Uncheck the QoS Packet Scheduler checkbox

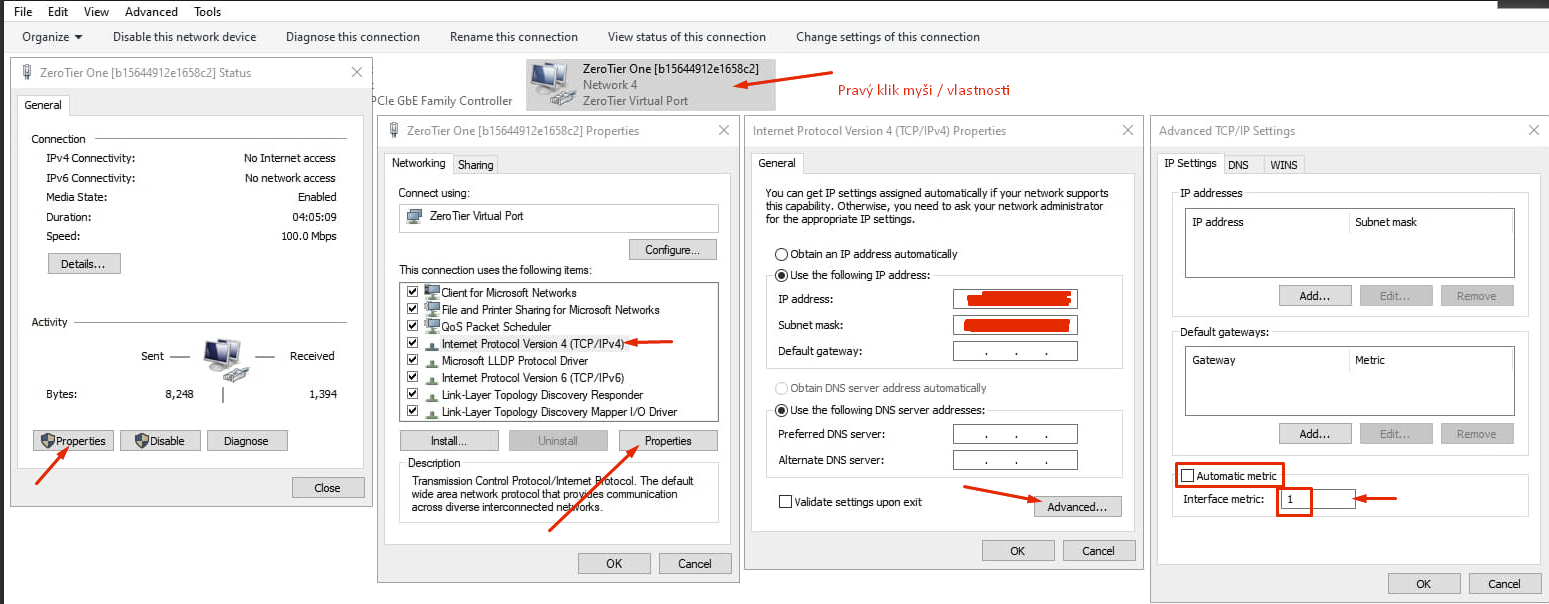(412, 326)
